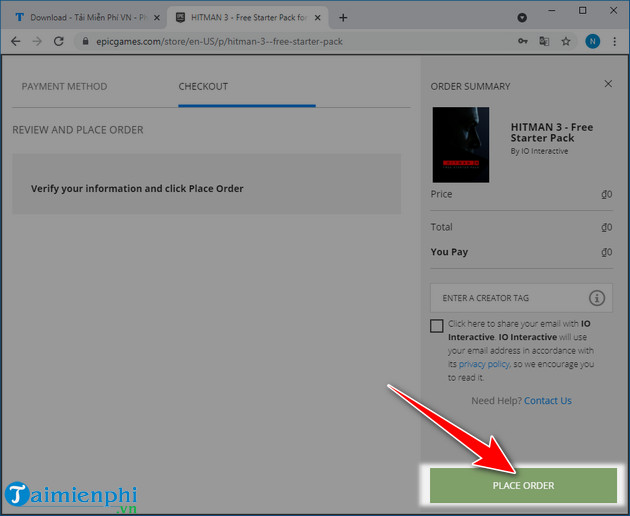Open the Contact Us link
The image size is (630, 516).
pos(547,401)
